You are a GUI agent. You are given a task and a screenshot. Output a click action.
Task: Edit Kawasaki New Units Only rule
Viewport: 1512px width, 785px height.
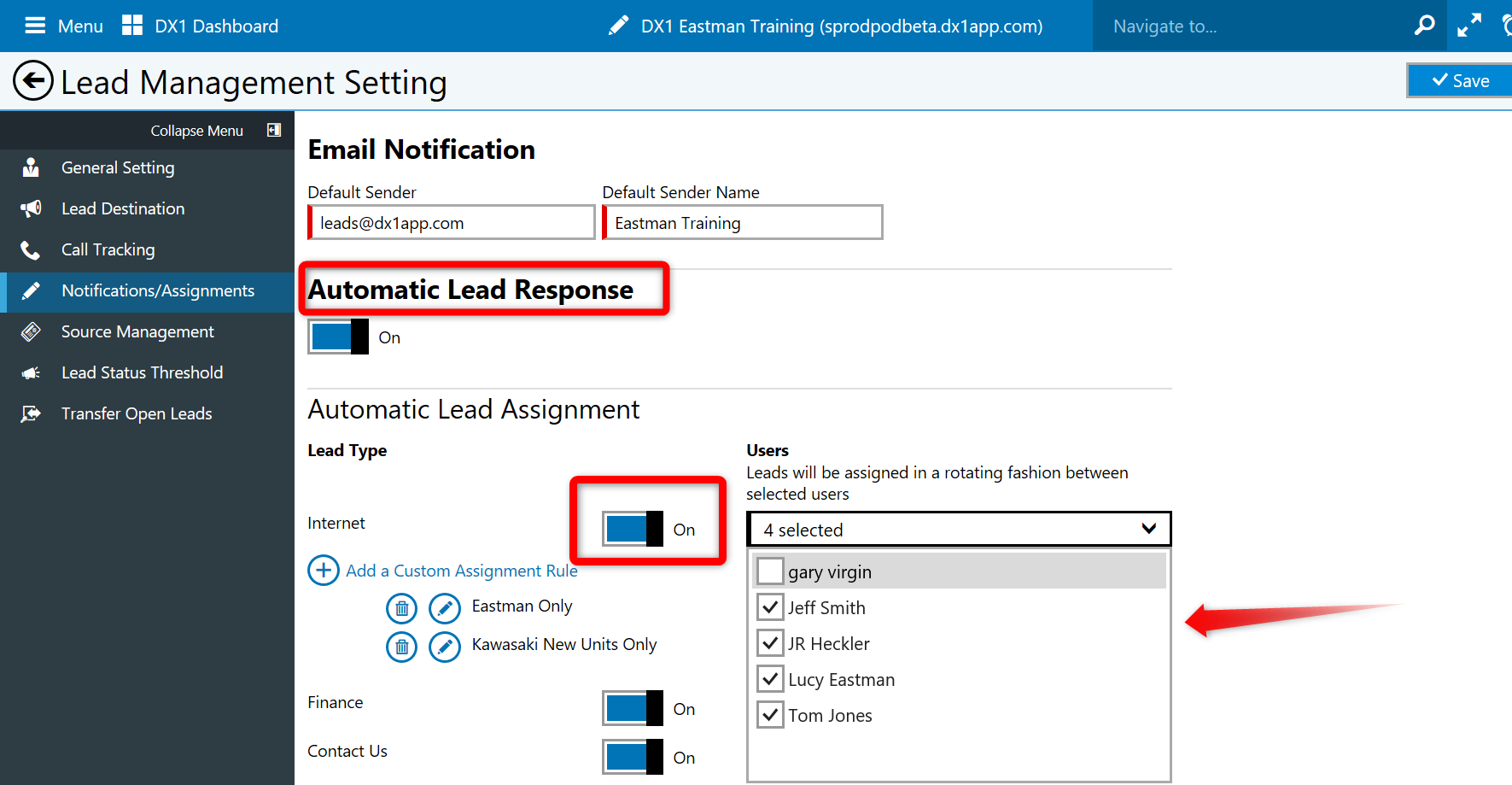(x=445, y=647)
